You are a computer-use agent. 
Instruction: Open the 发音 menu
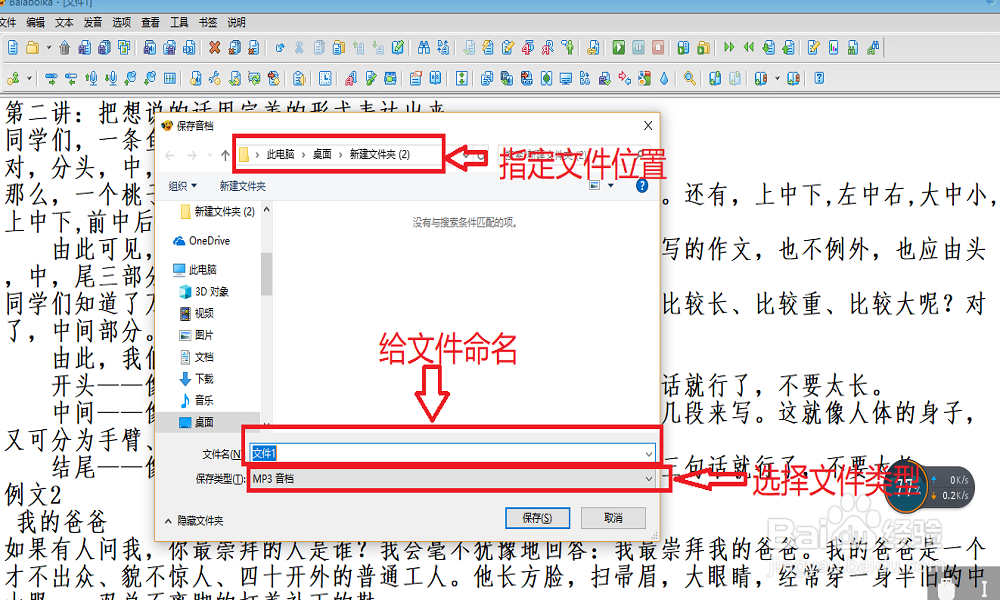[92, 22]
